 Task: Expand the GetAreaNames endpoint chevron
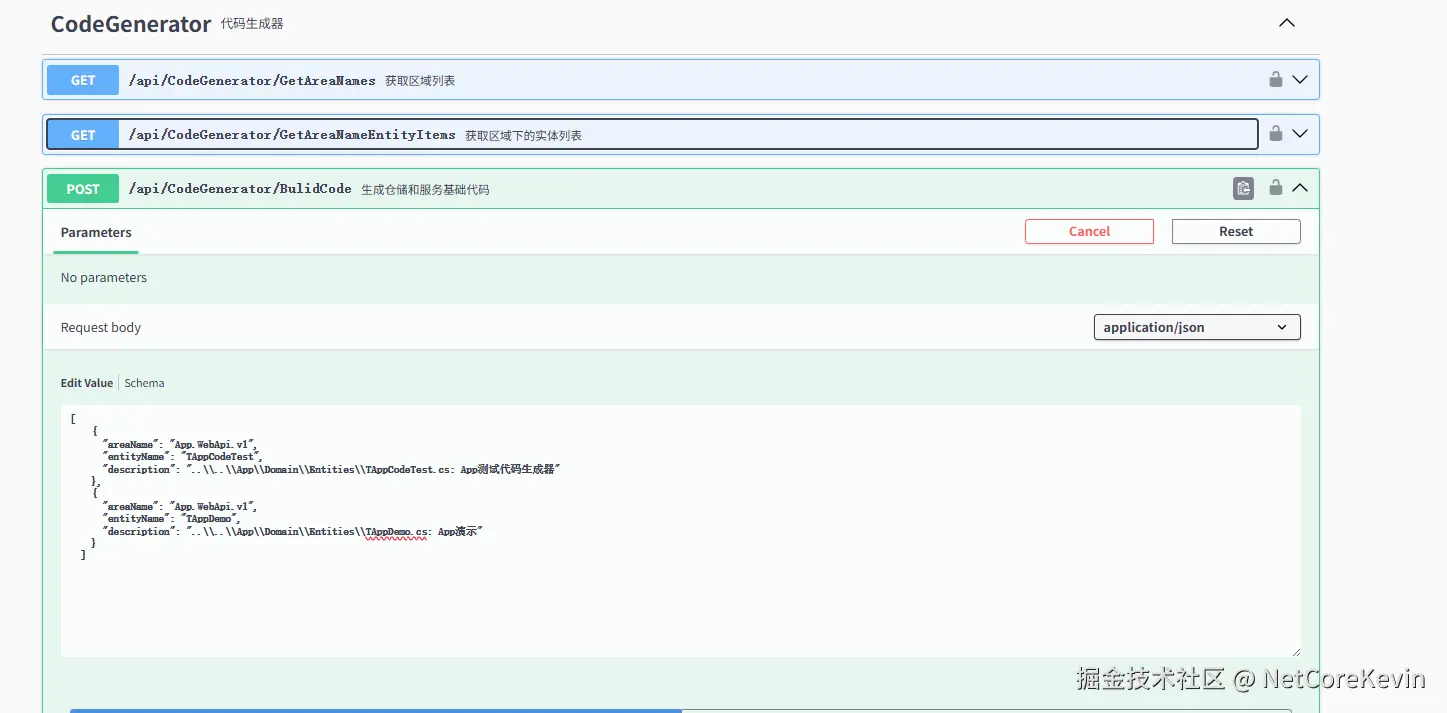1300,80
